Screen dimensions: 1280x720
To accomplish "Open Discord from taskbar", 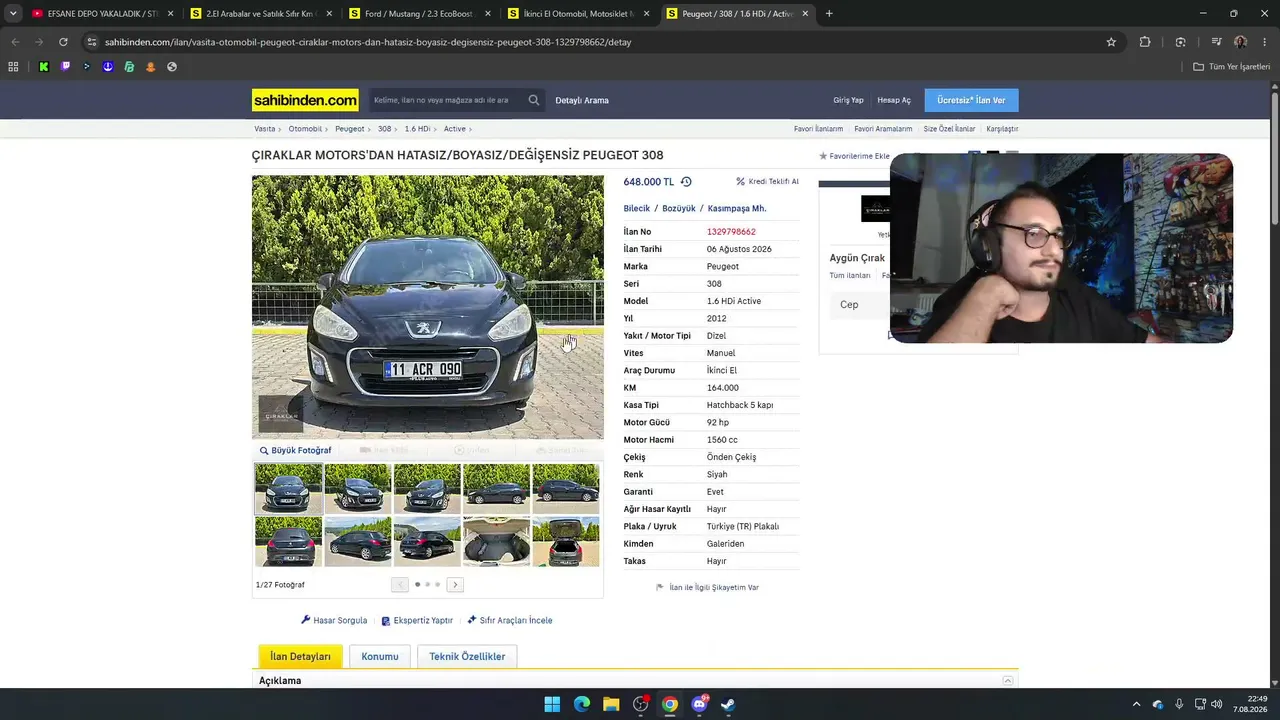I will (x=699, y=704).
